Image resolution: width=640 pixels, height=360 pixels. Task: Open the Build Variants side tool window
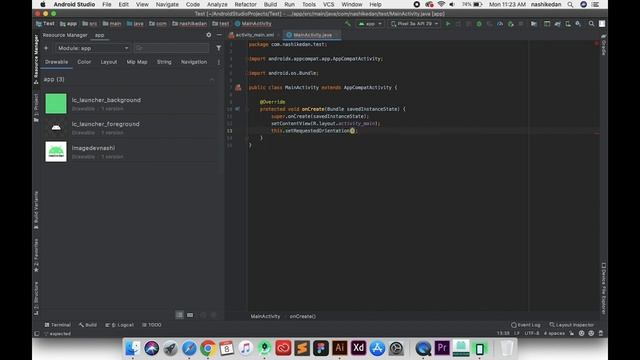[36, 209]
